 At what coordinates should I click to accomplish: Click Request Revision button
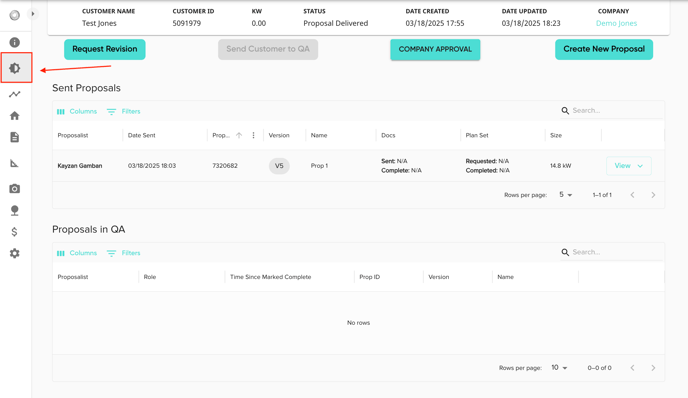(x=105, y=49)
